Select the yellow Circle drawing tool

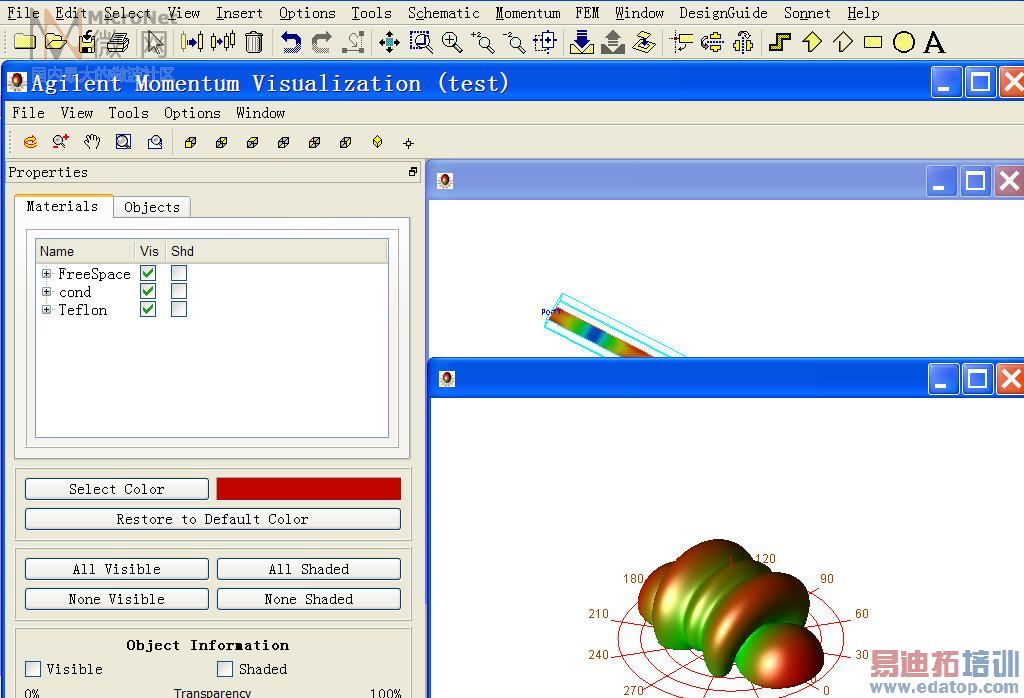[904, 42]
